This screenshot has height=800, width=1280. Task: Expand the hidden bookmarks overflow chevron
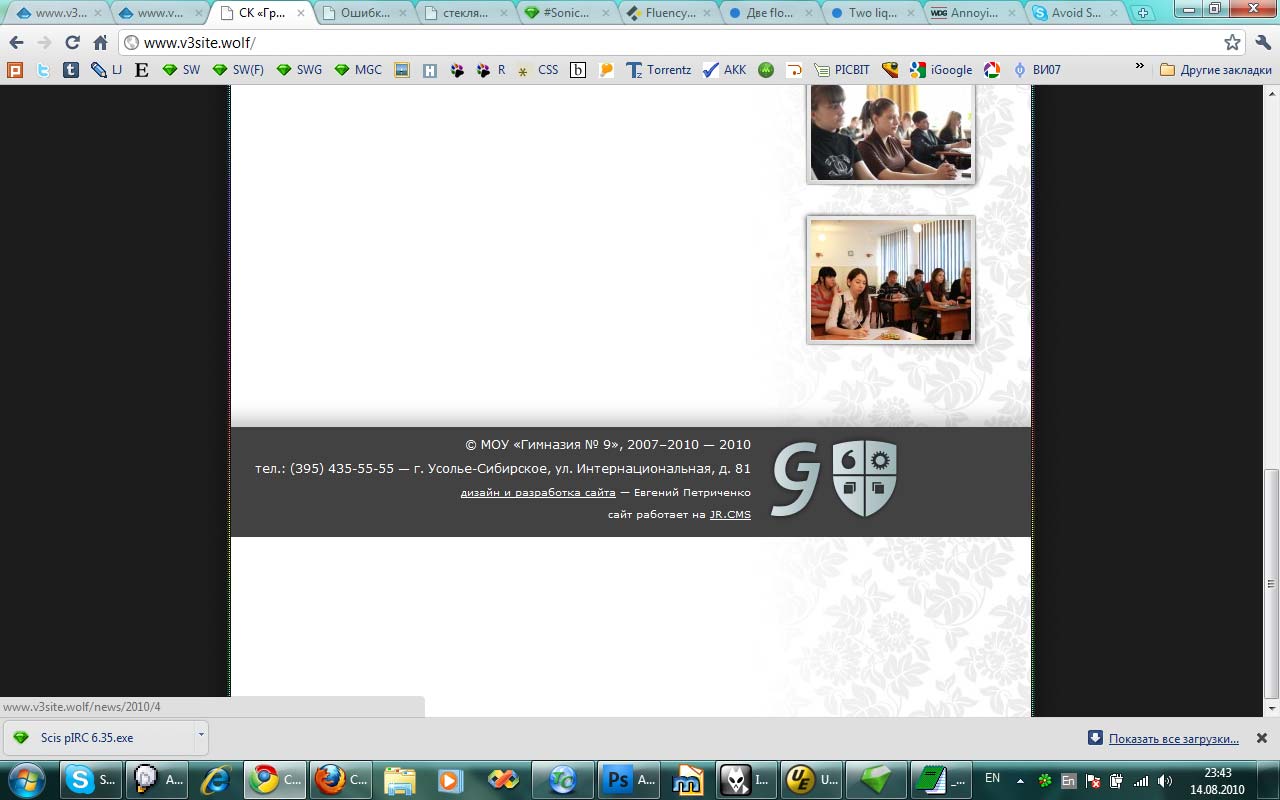click(1139, 67)
